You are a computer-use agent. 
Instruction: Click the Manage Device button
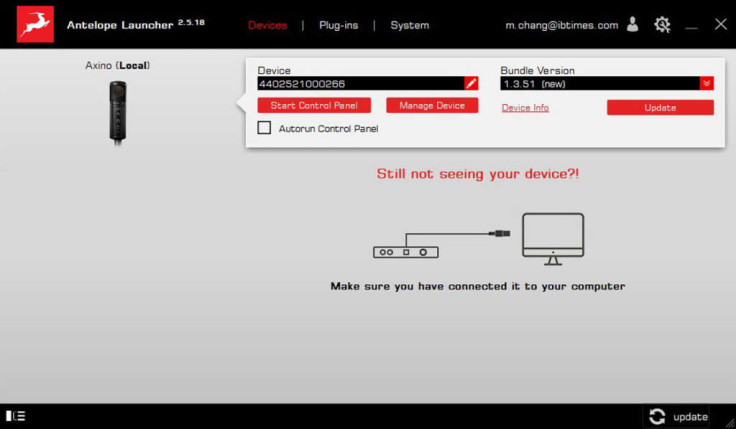point(432,105)
